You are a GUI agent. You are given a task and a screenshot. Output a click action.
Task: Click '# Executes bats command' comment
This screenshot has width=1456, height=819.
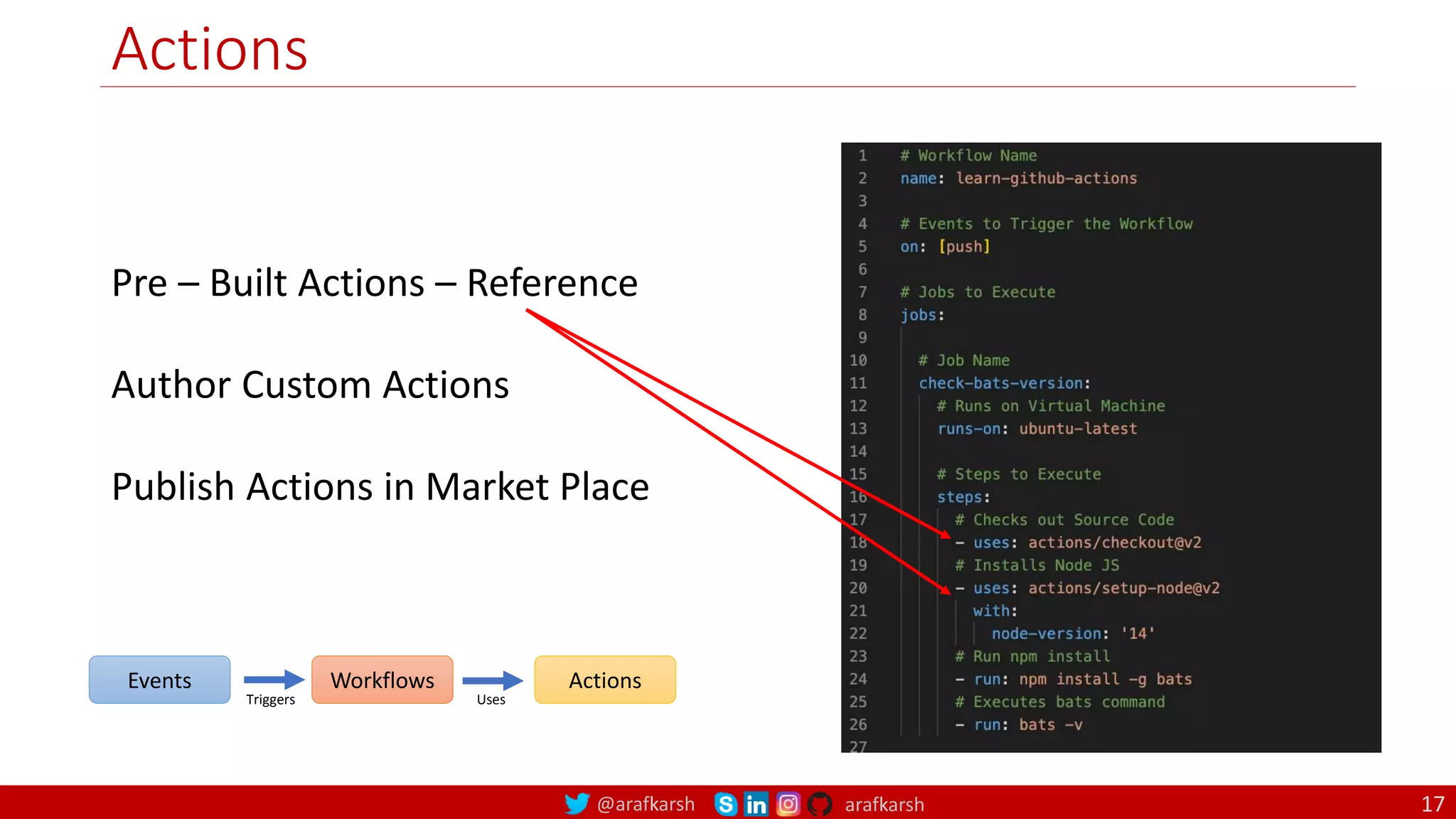pos(1060,702)
